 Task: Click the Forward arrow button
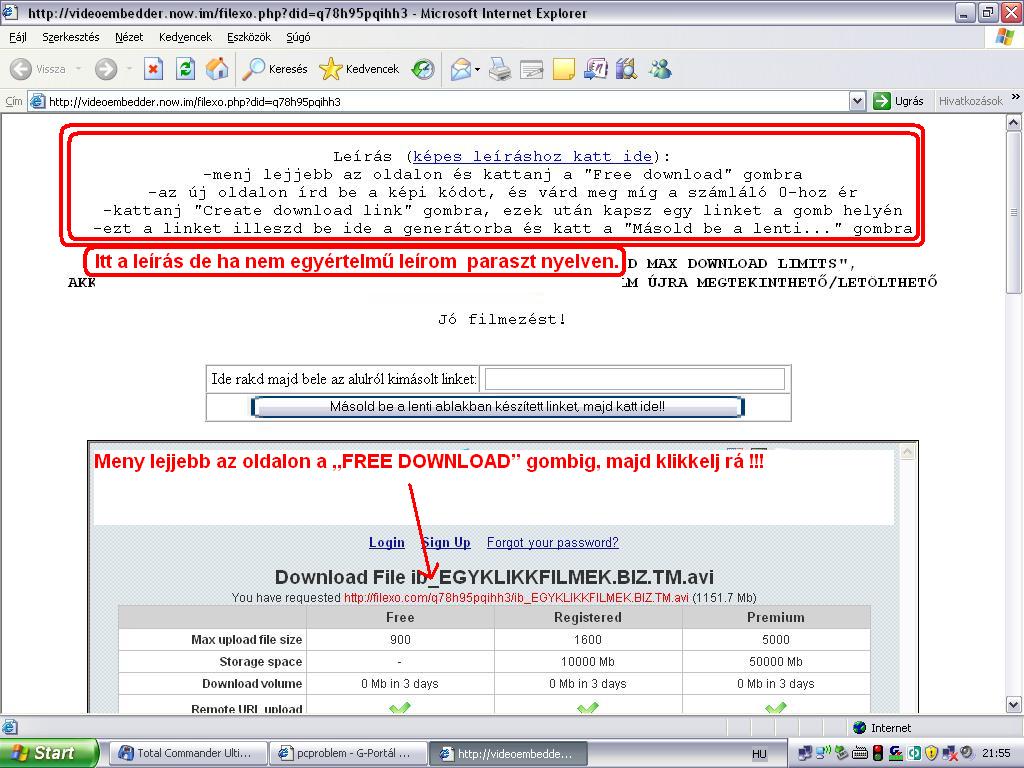tap(106, 69)
